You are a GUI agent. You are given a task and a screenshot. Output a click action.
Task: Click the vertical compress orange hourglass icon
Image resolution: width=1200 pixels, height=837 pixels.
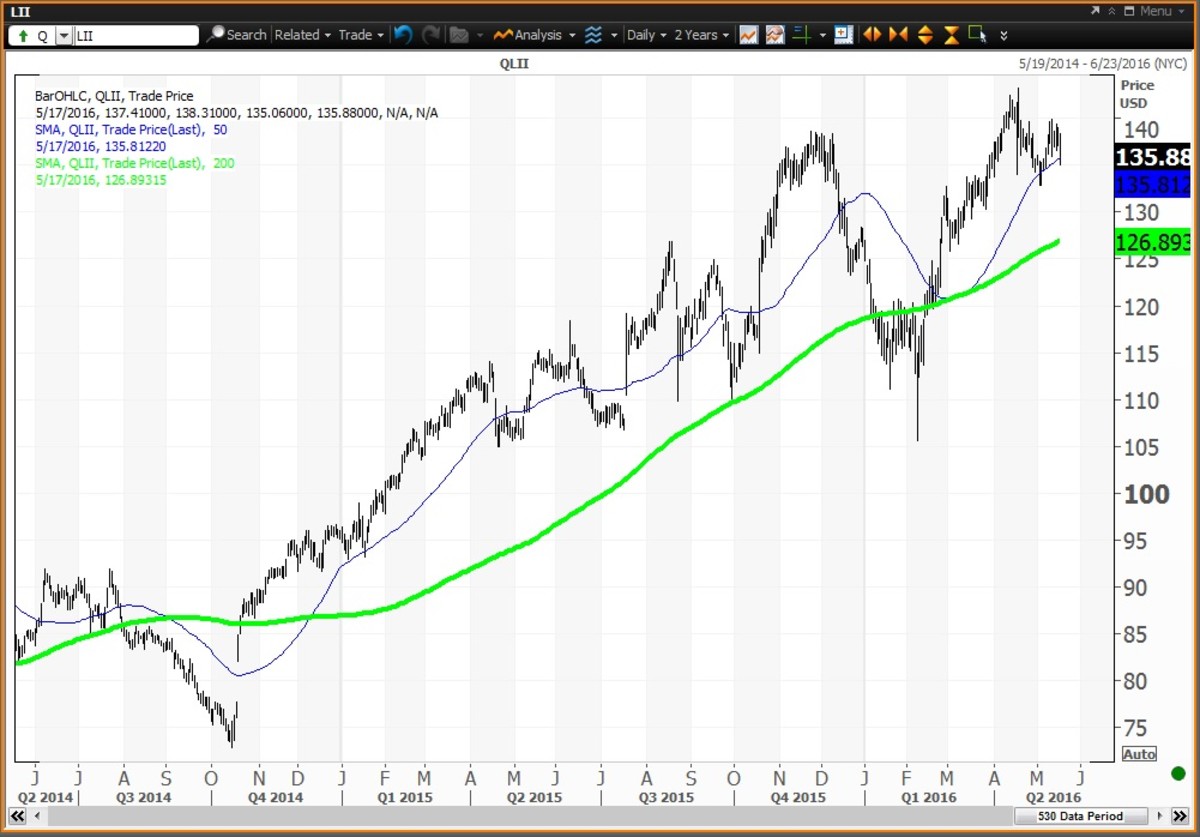point(951,35)
